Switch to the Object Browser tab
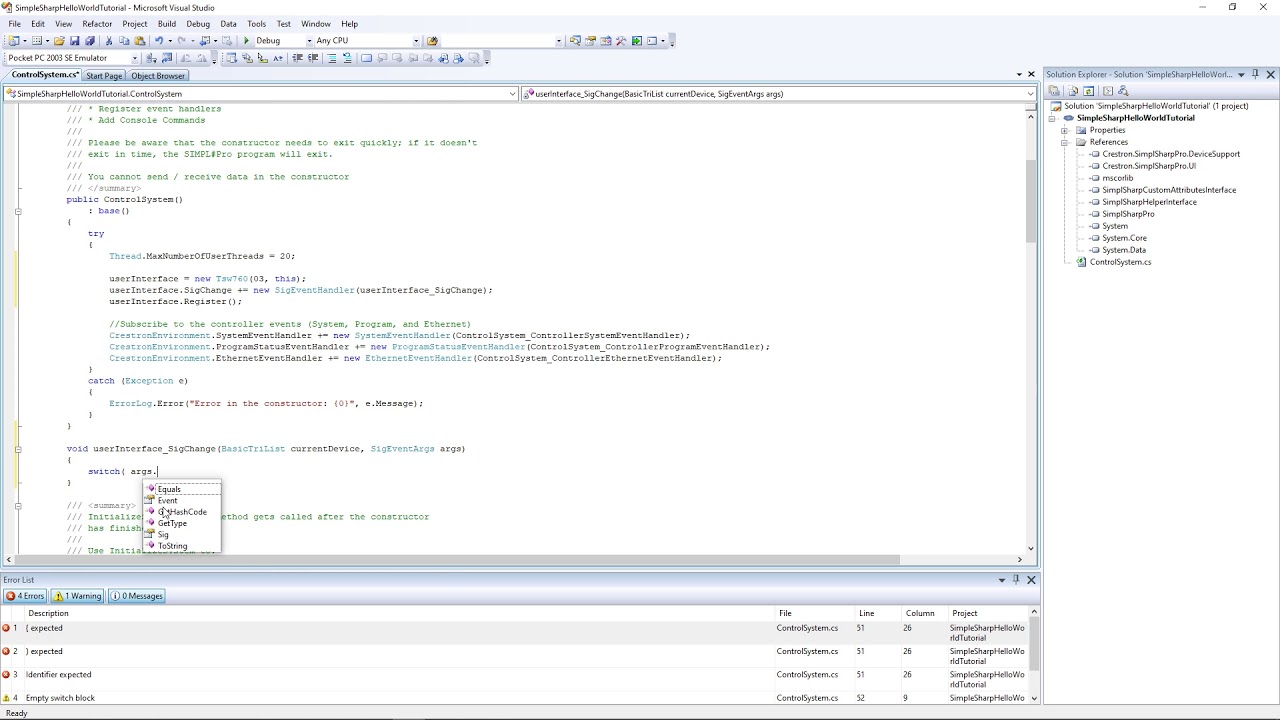 point(157,76)
